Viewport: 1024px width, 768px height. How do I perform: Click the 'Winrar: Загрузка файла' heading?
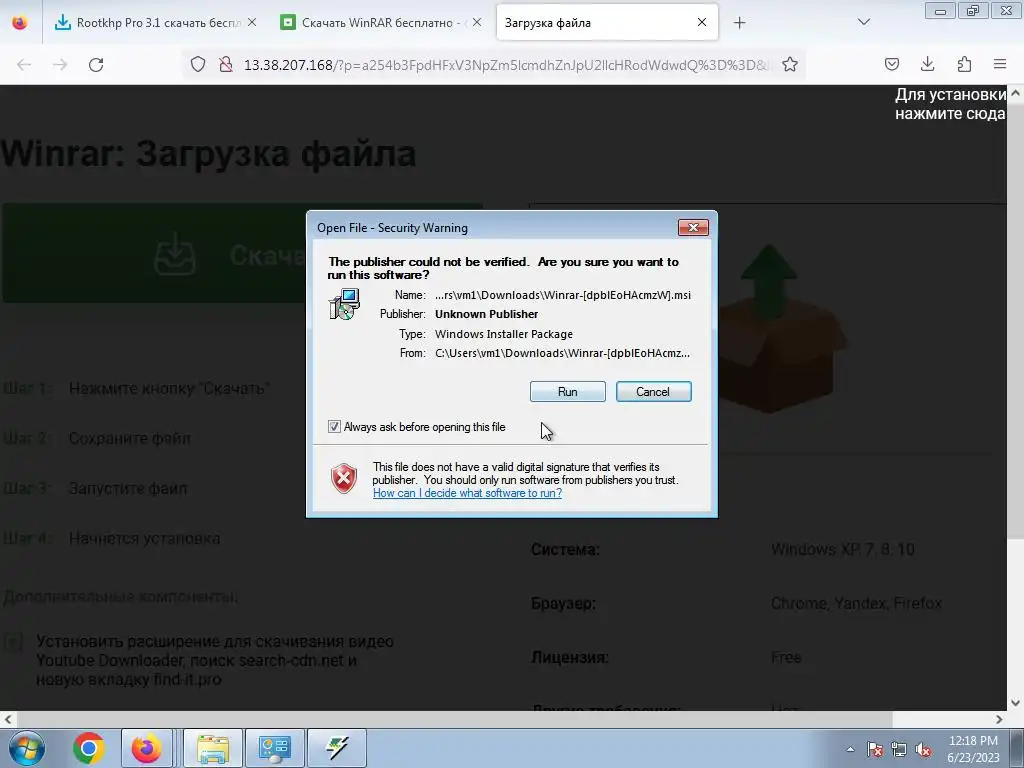tap(208, 154)
